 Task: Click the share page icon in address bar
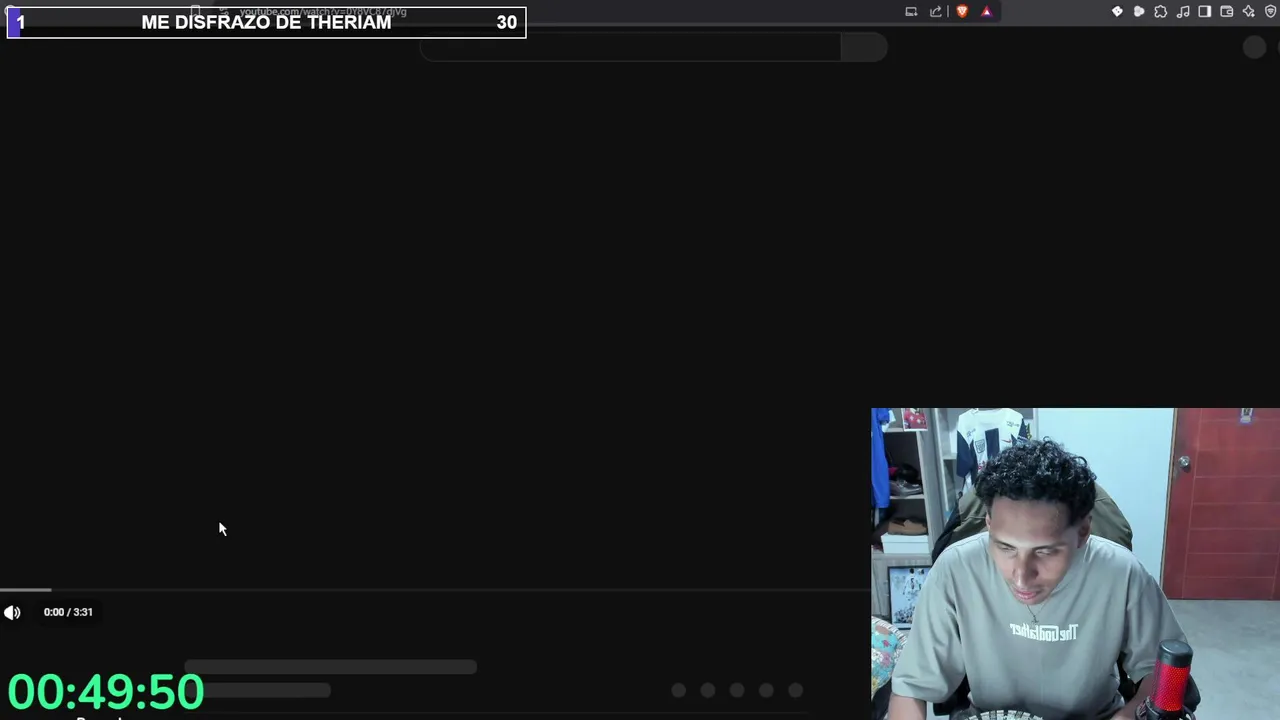[x=936, y=12]
